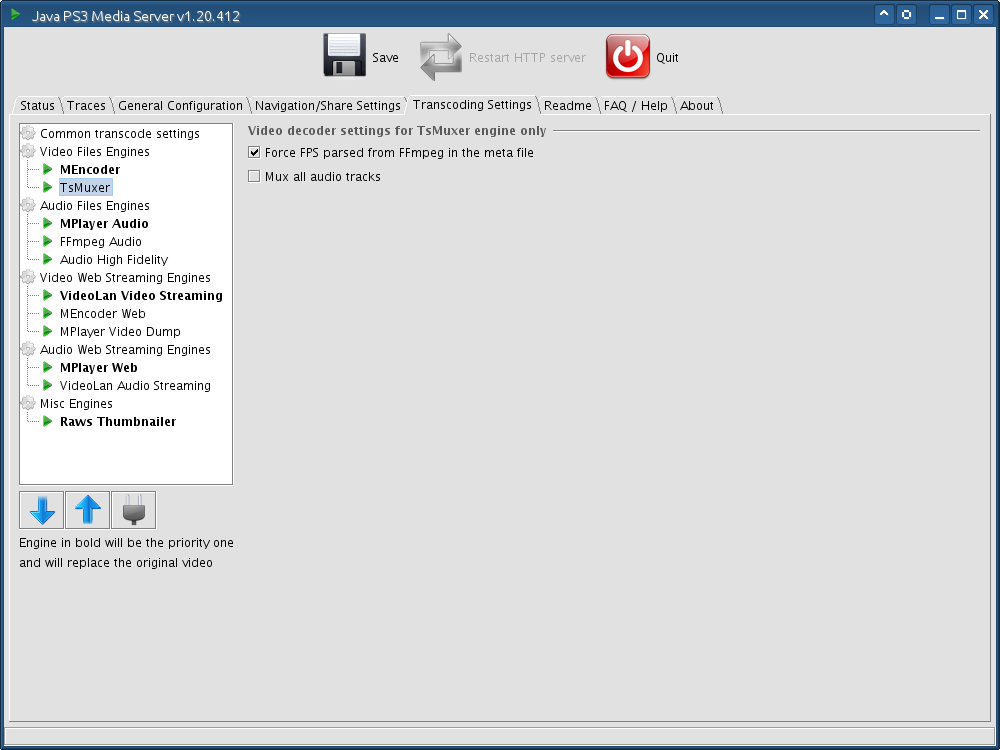Click the green arrow beside VideoLan Audio Streaming
1000x750 pixels.
point(48,385)
